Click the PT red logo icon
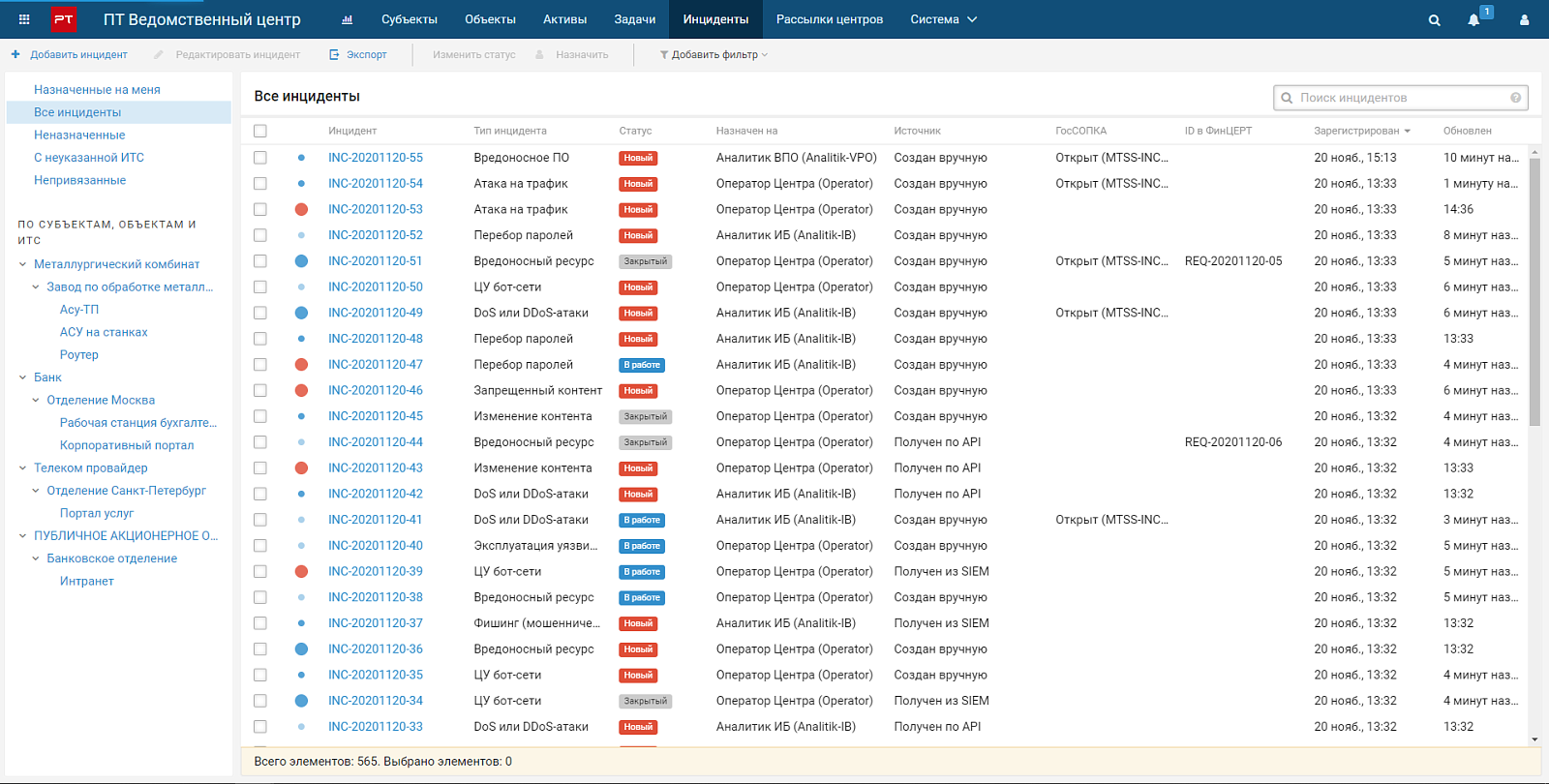The image size is (1549, 784). (x=64, y=19)
